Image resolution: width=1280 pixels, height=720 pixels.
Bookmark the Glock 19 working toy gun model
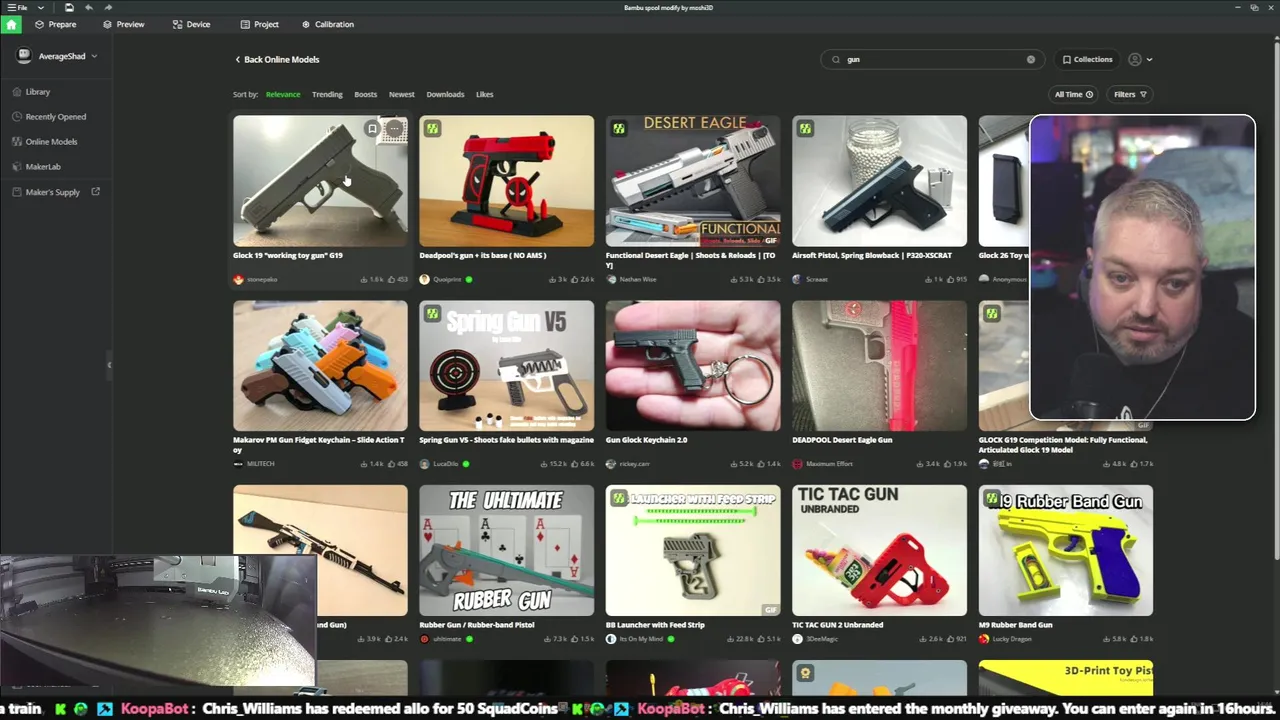(x=372, y=128)
